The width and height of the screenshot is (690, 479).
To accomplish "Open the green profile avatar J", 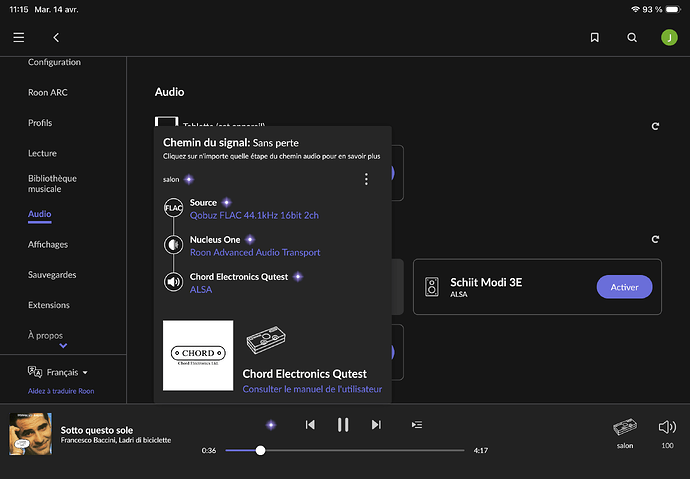I will tap(669, 37).
